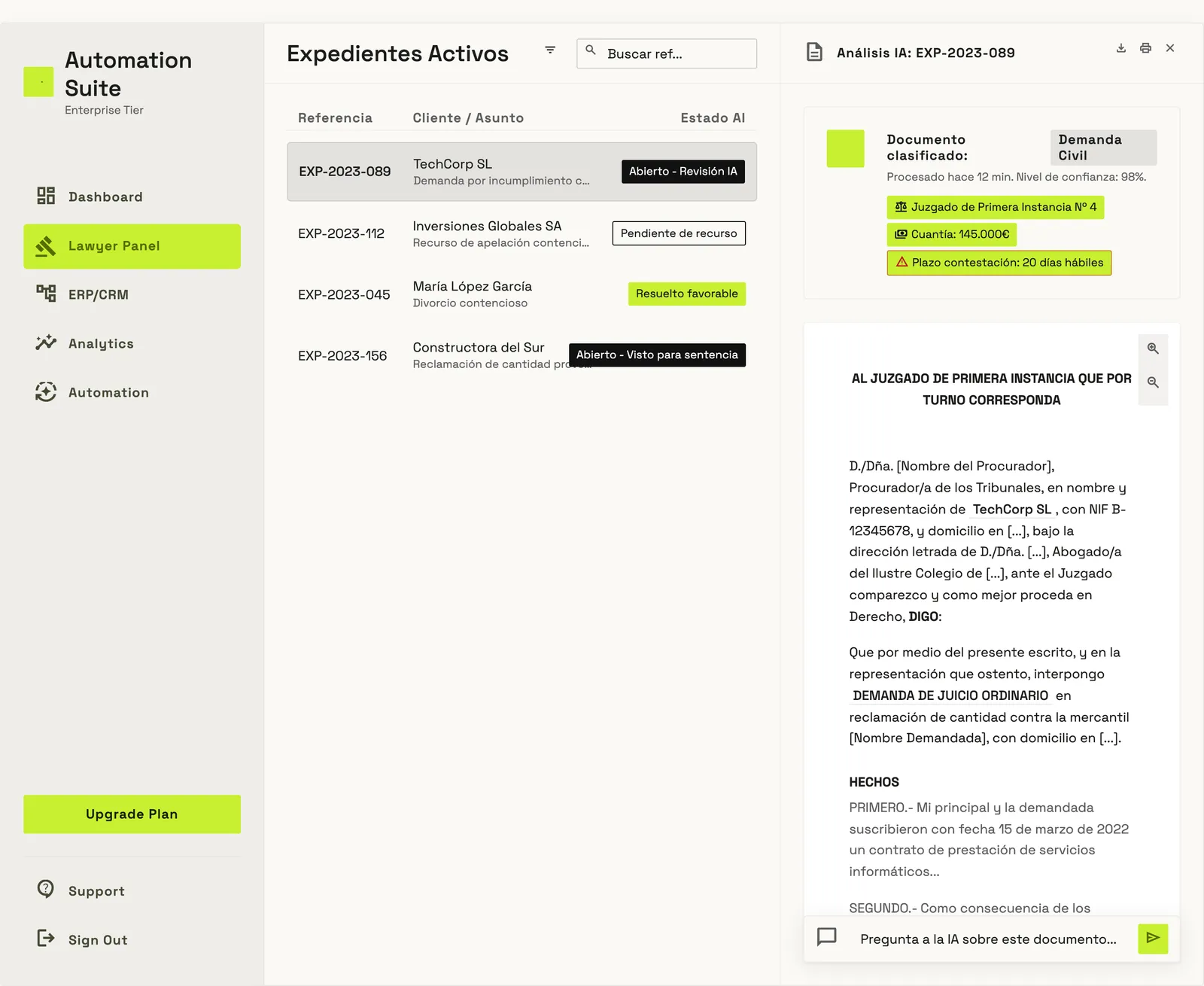Send the question to the AI
The width and height of the screenshot is (1204, 986).
tap(1153, 939)
